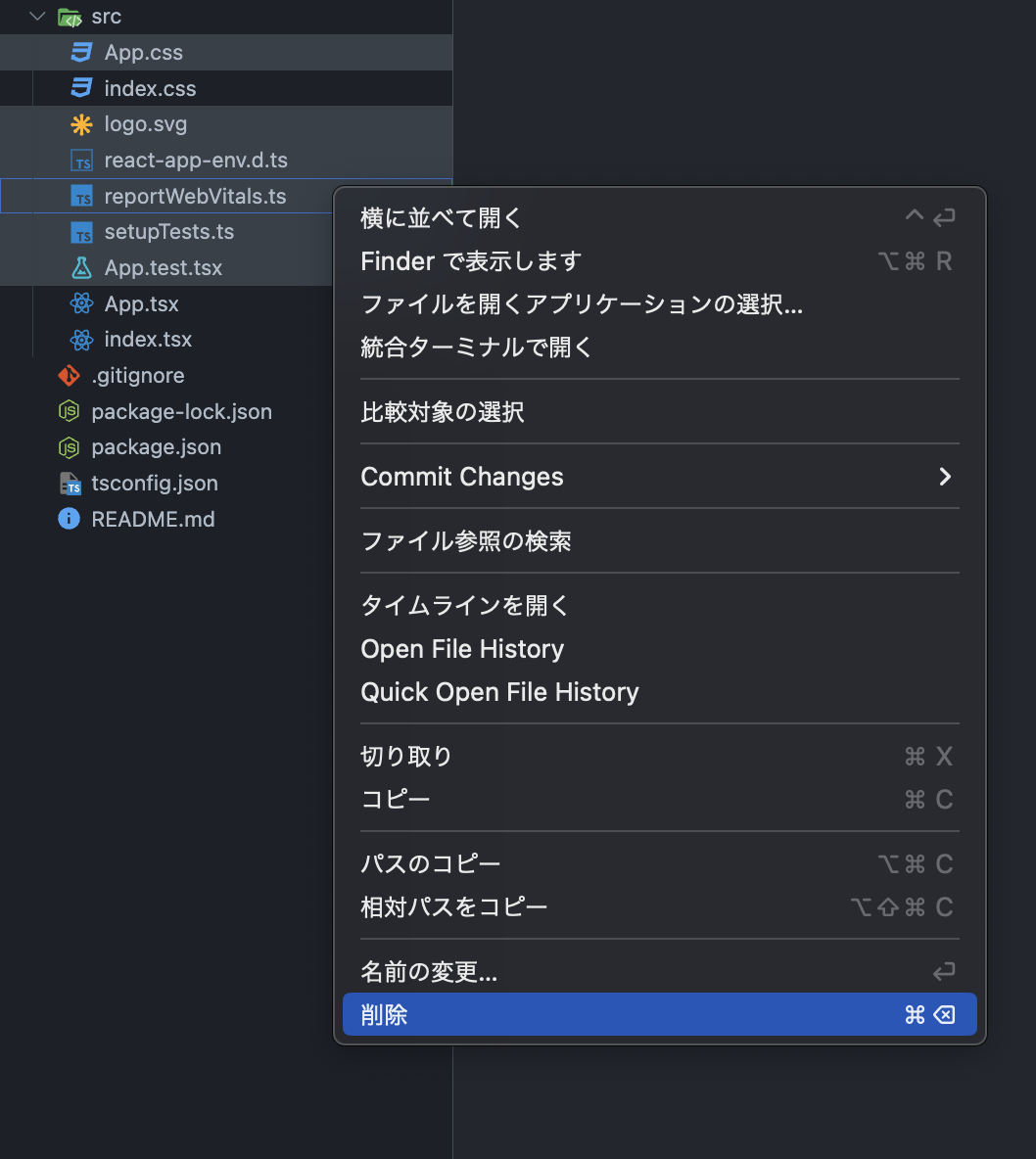Choose 相対パスをコピー menu item
The width and height of the screenshot is (1036, 1159).
click(x=660, y=907)
